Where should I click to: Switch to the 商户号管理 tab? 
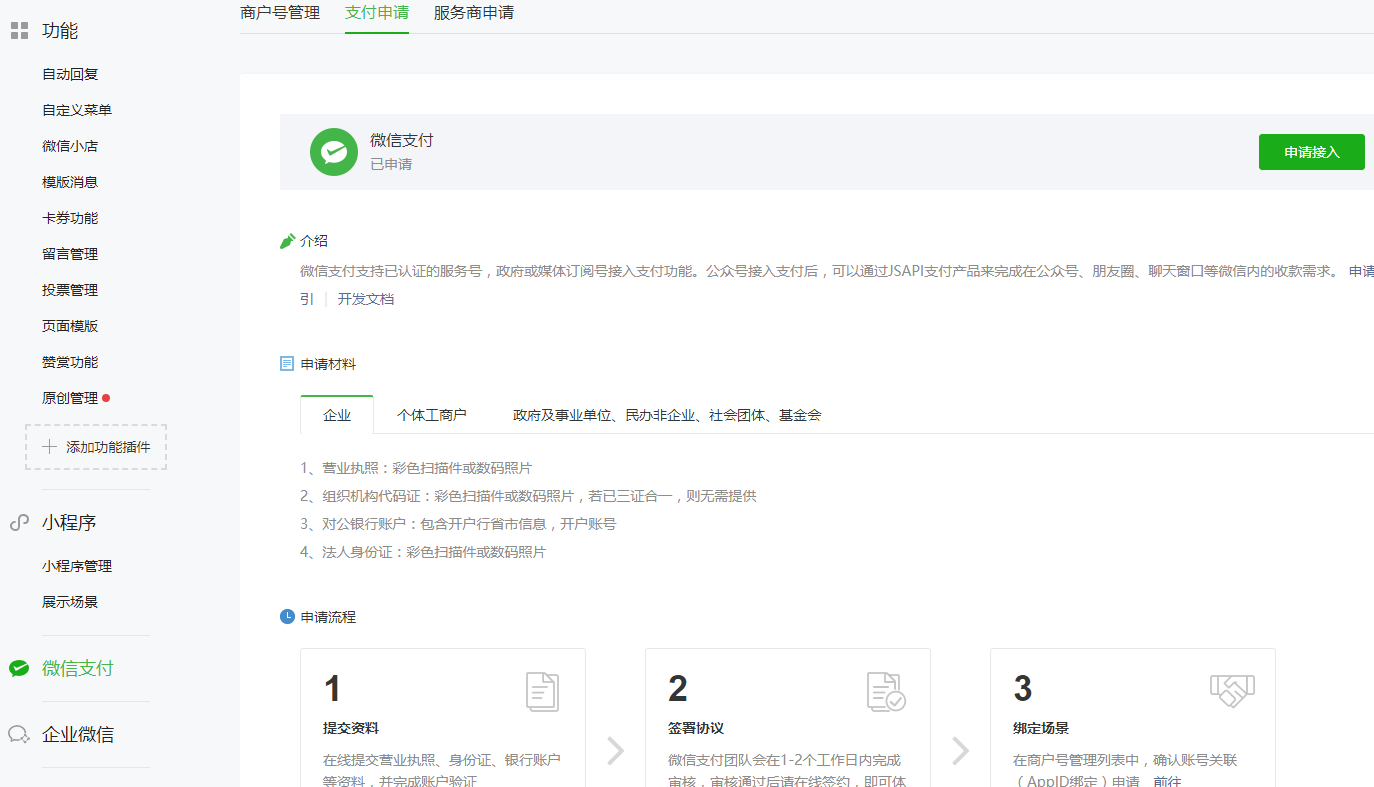[280, 13]
